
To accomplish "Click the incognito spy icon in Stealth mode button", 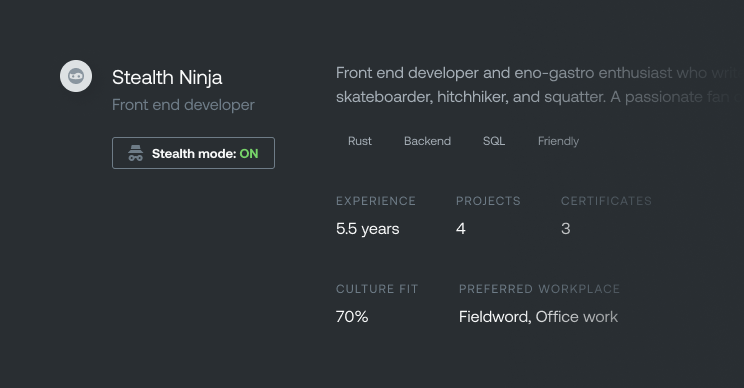I will coord(135,153).
